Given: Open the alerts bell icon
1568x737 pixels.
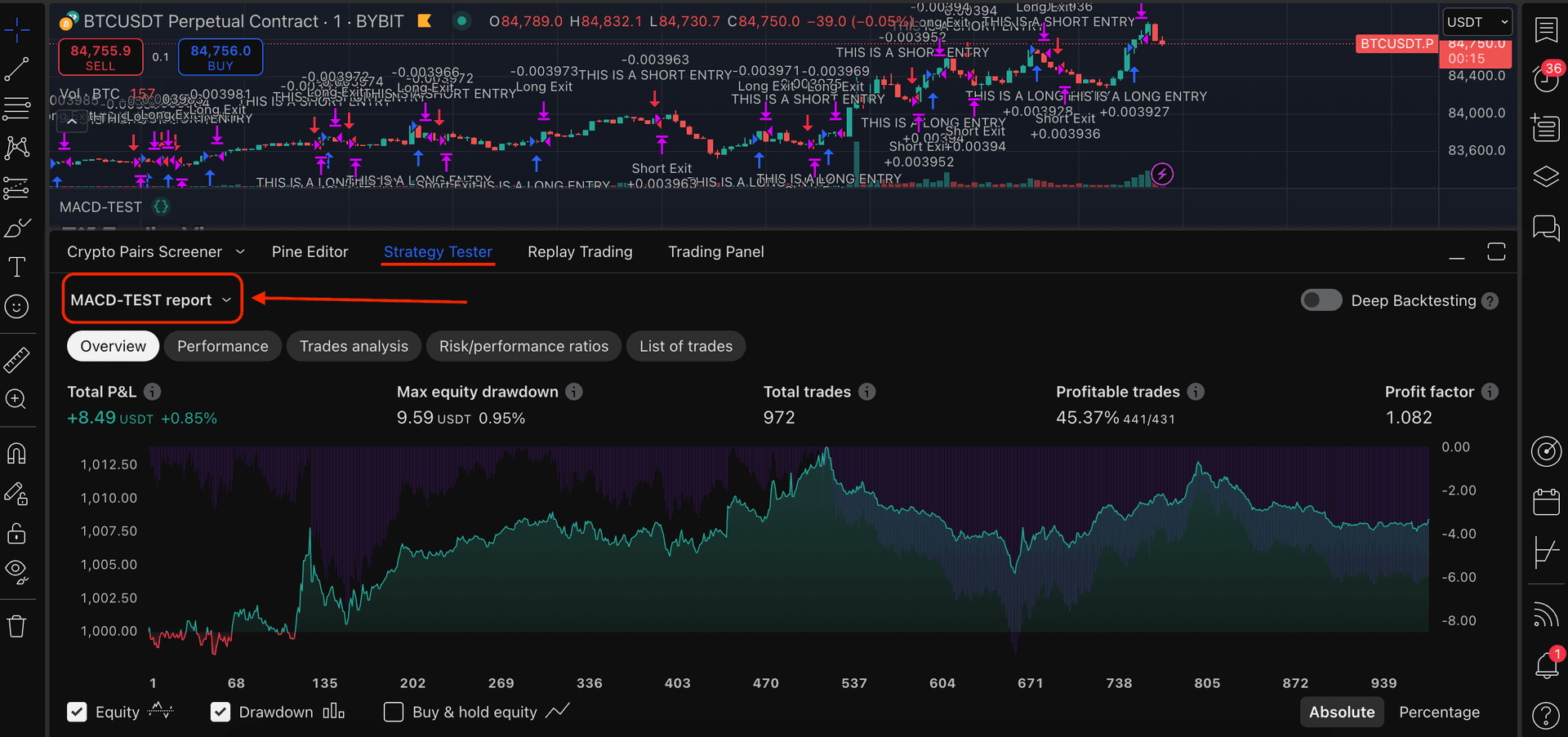Looking at the screenshot, I should (1546, 665).
